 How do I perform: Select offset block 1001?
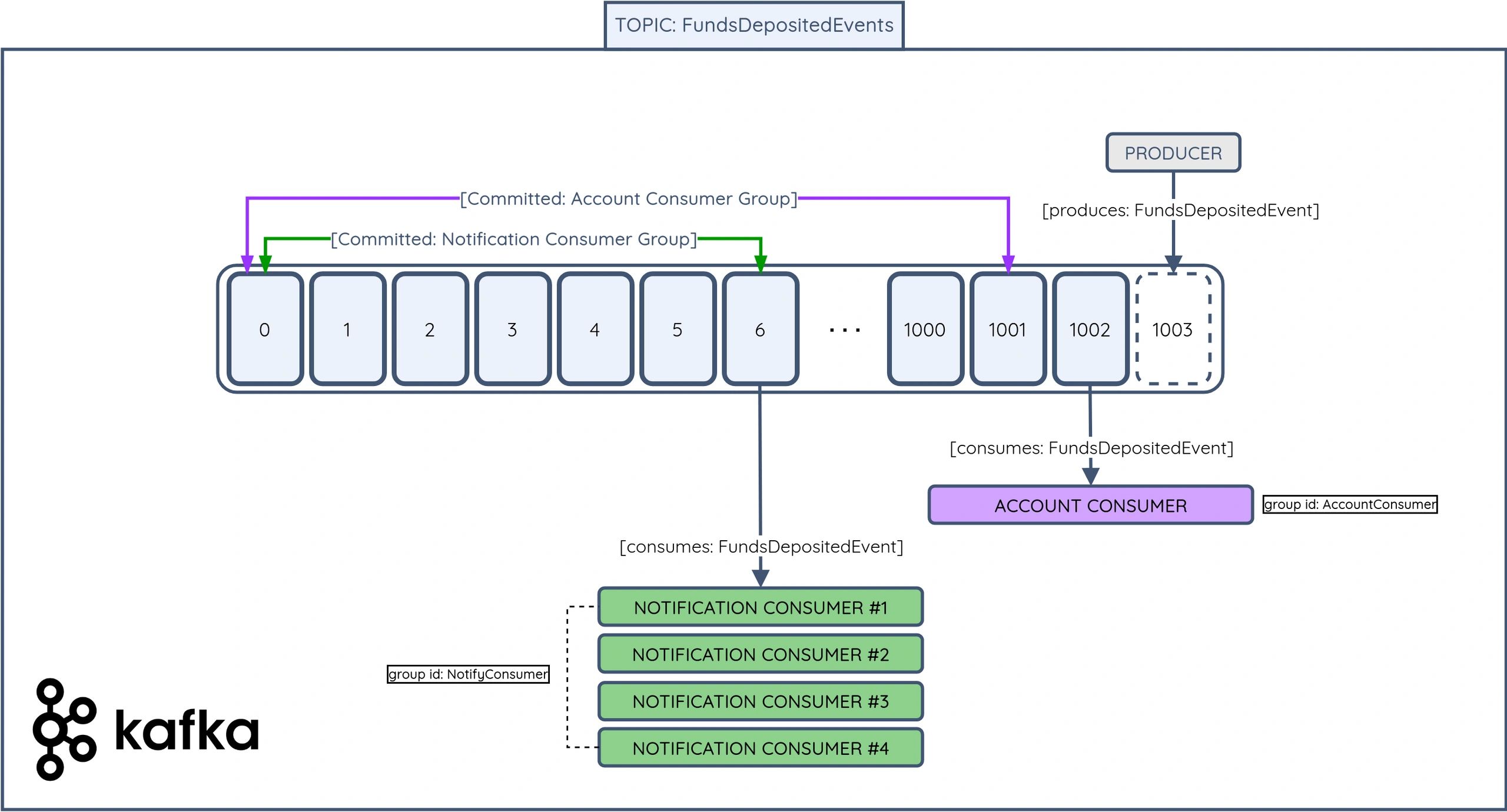click(1007, 330)
